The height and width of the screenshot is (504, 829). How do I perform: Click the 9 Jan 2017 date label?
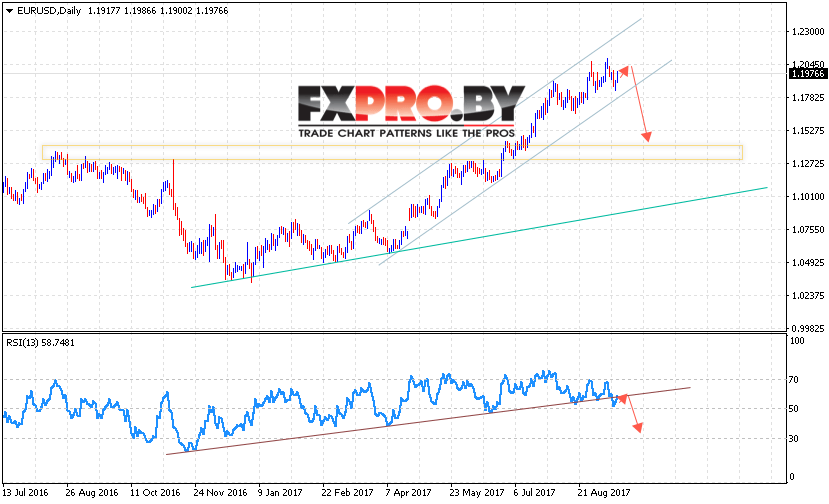pyautogui.click(x=280, y=492)
